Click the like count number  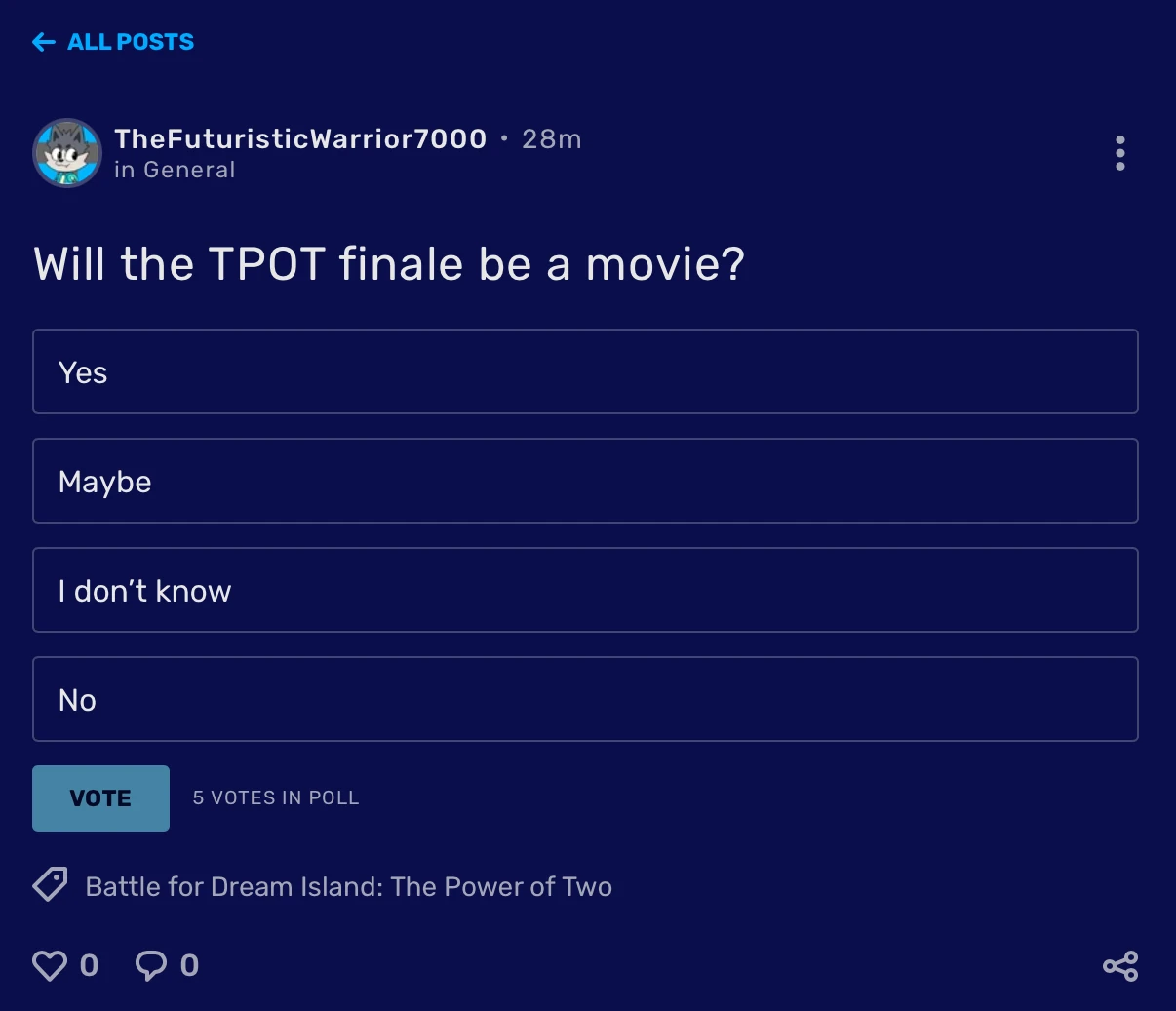coord(89,965)
